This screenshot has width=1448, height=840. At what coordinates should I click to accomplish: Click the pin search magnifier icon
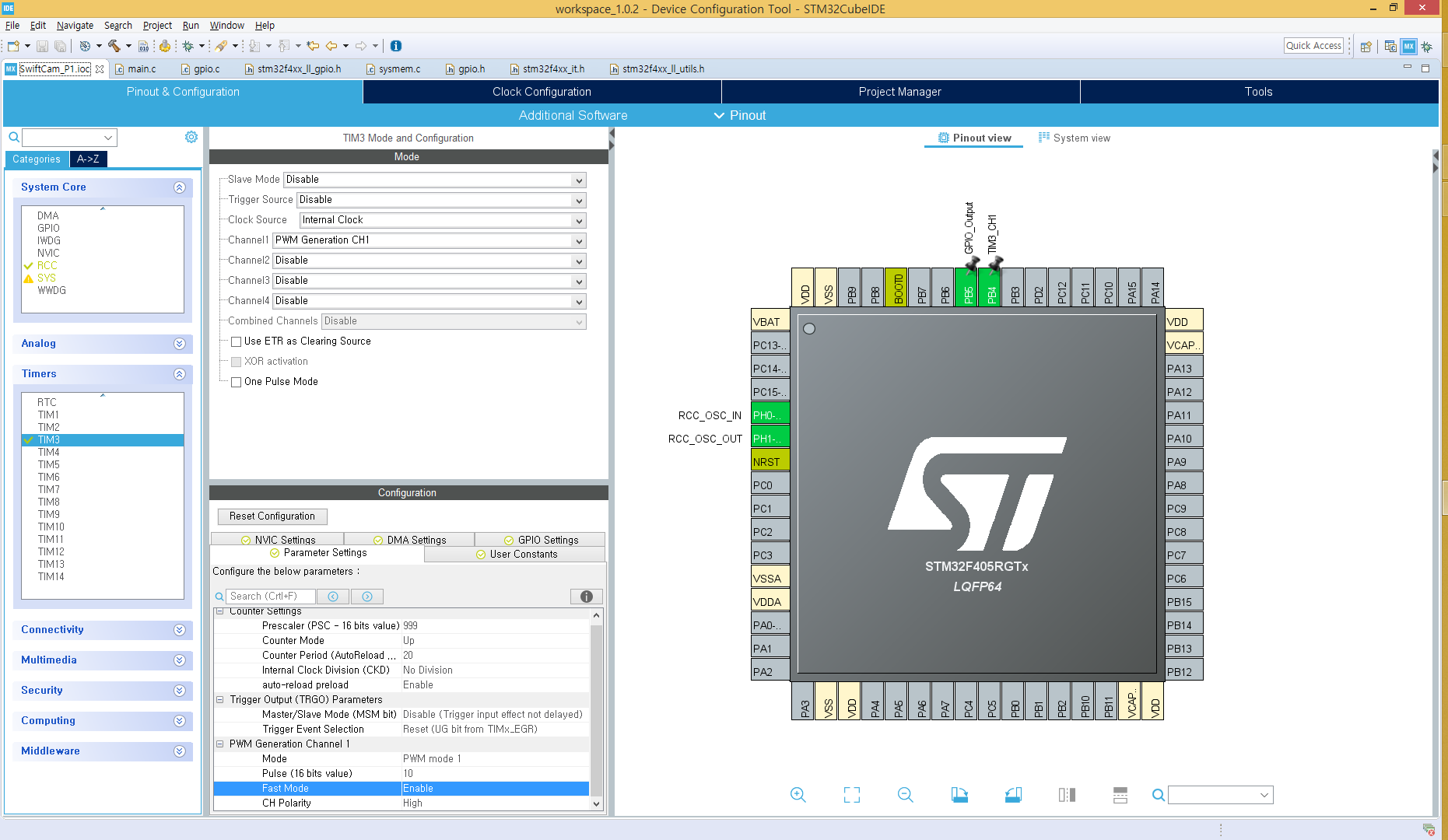[x=1158, y=795]
